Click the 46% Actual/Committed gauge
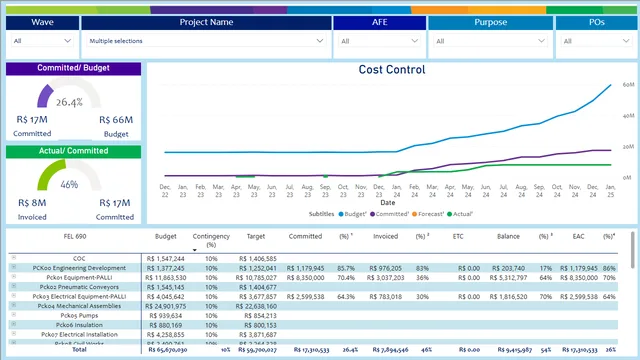The width and height of the screenshot is (640, 360). [69, 176]
